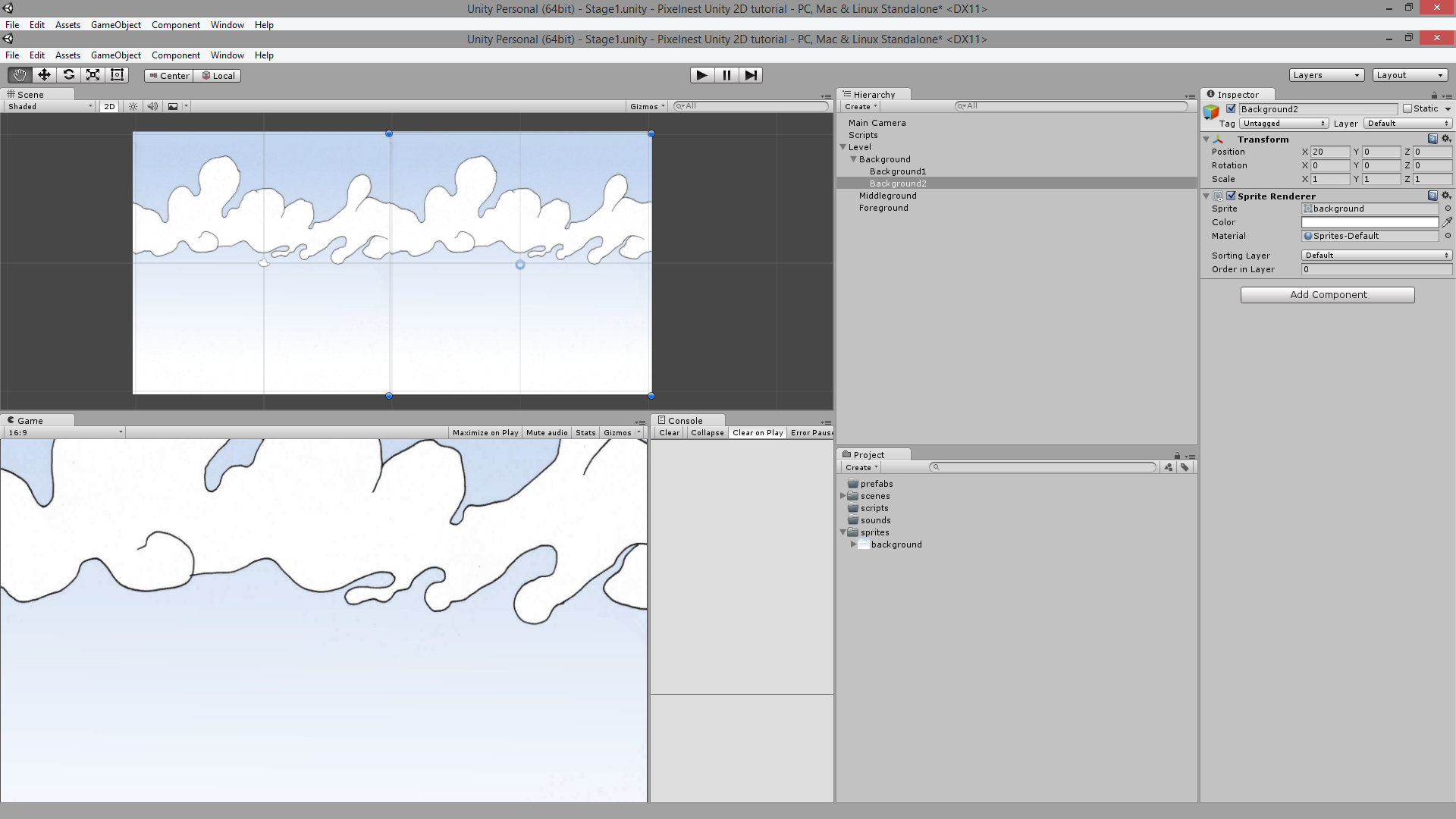Click the Scale tool icon
The width and height of the screenshot is (1456, 819).
[x=92, y=75]
